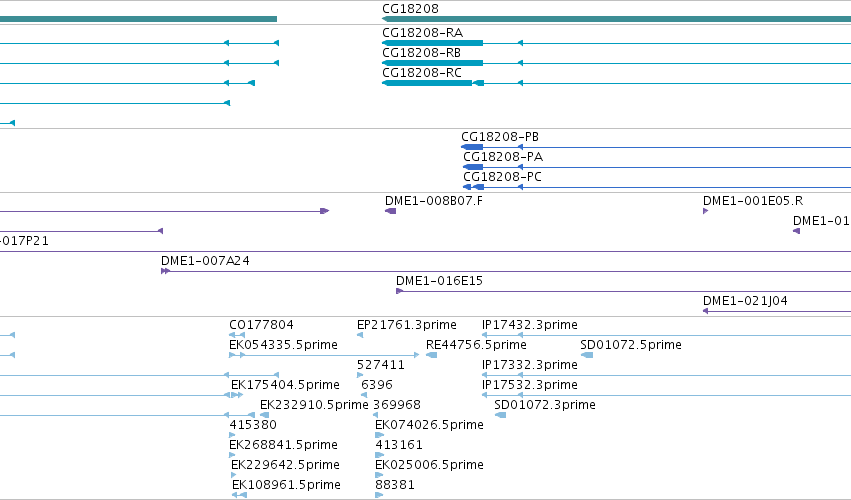851x500 pixels.
Task: Click the EK175404.5prime label
Action: pyautogui.click(x=285, y=385)
